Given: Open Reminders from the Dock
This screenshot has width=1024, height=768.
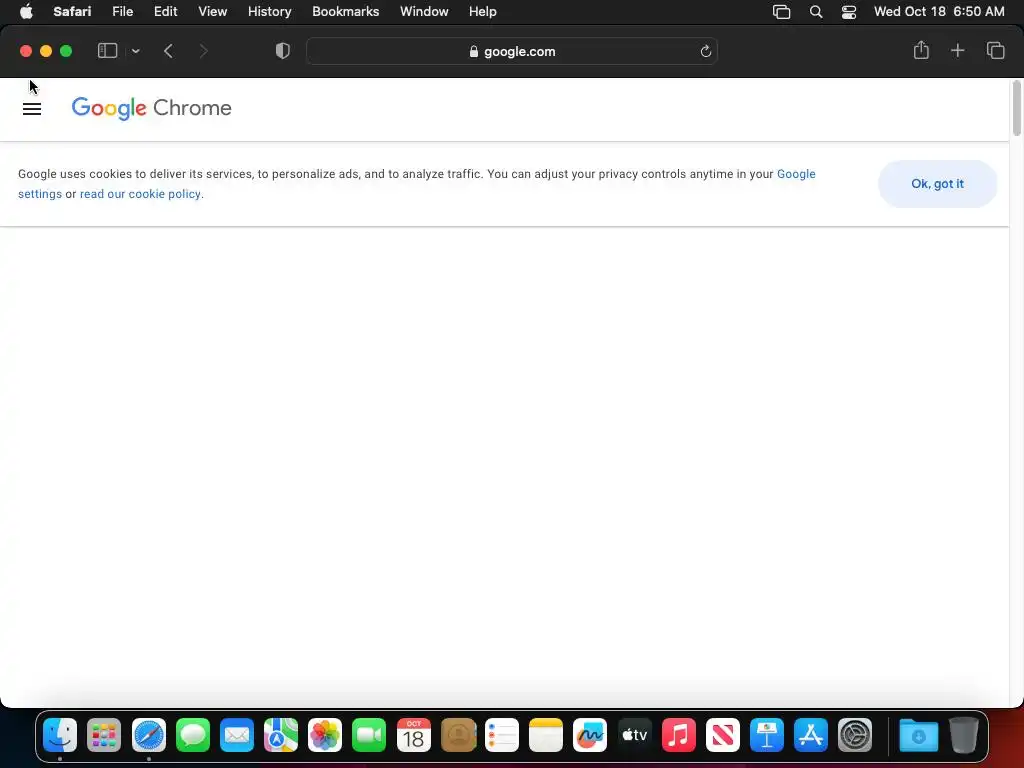Looking at the screenshot, I should (502, 735).
